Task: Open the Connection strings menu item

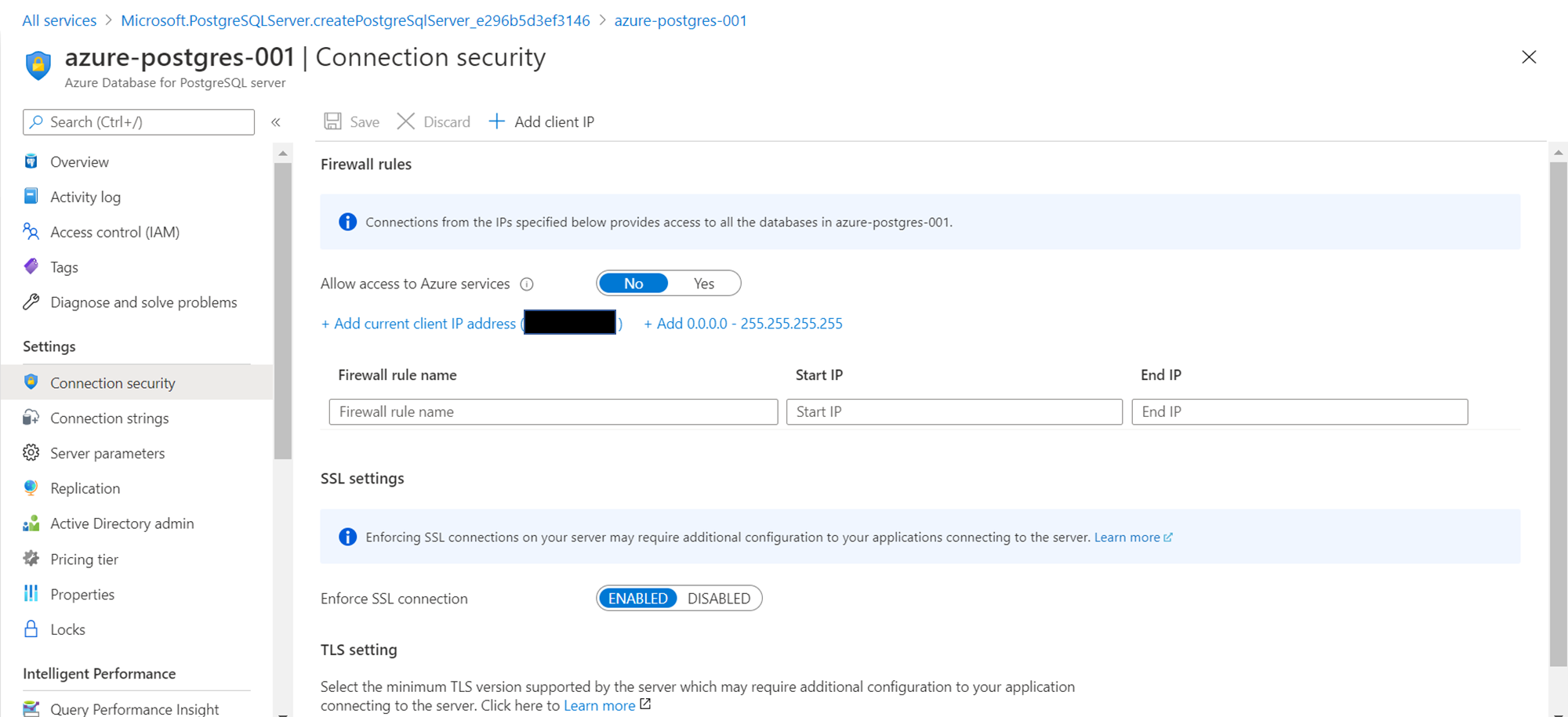Action: (x=109, y=418)
